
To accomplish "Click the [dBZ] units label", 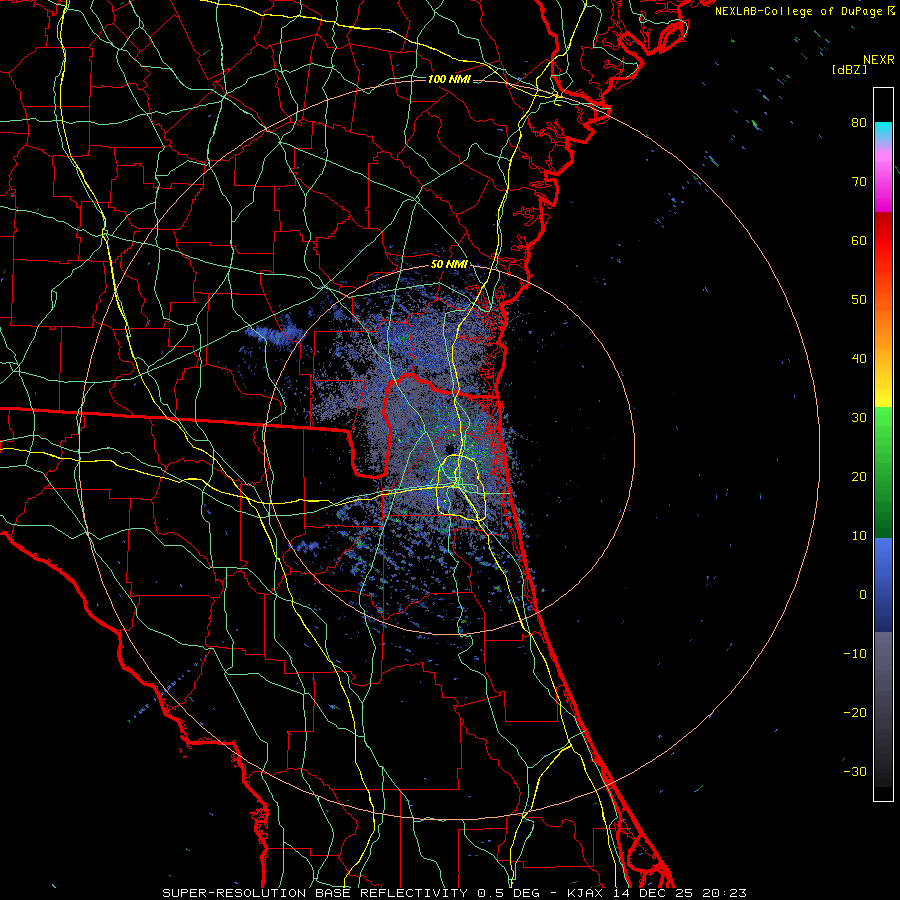I will click(849, 69).
